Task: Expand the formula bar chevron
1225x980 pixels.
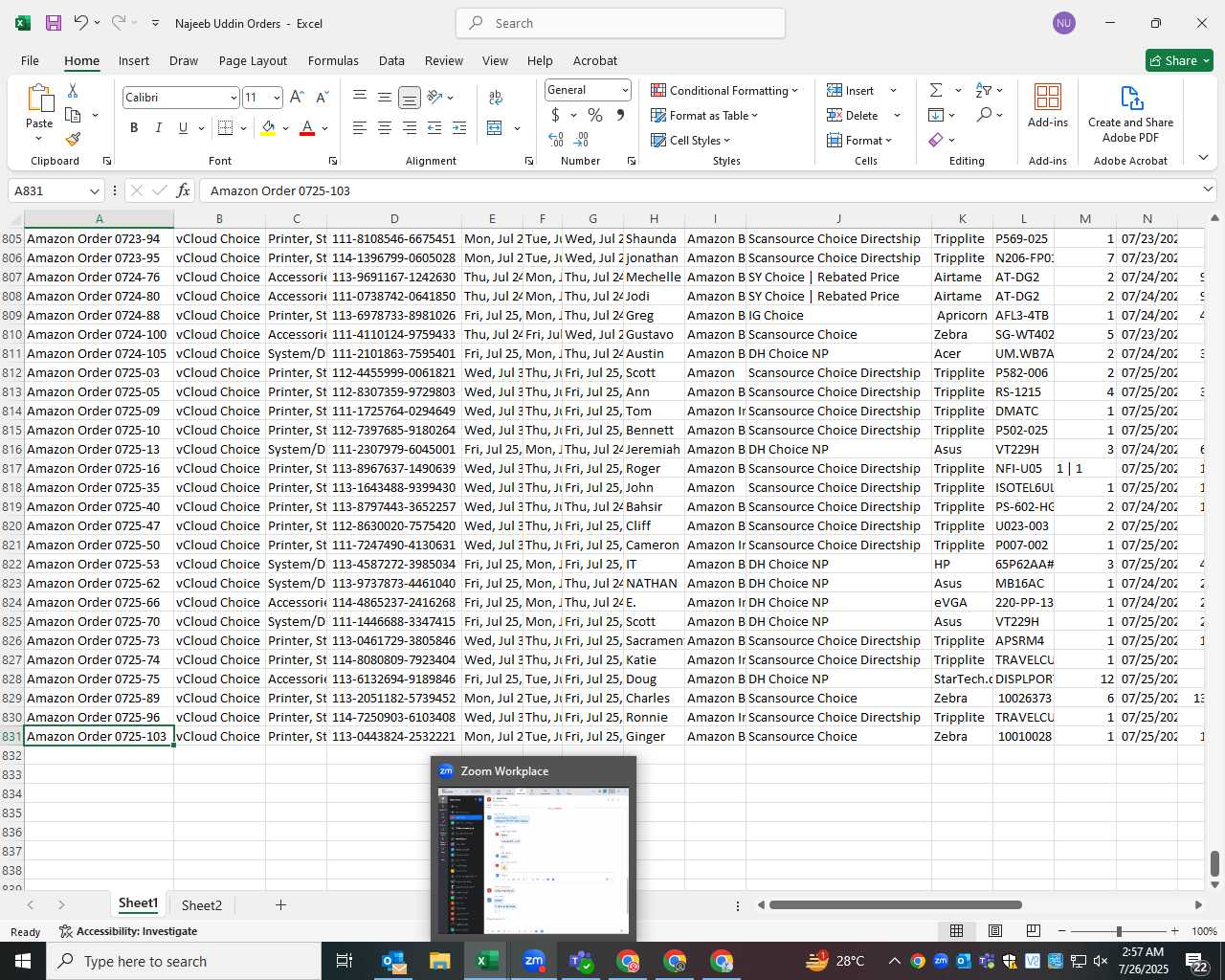Action: coord(1208,190)
